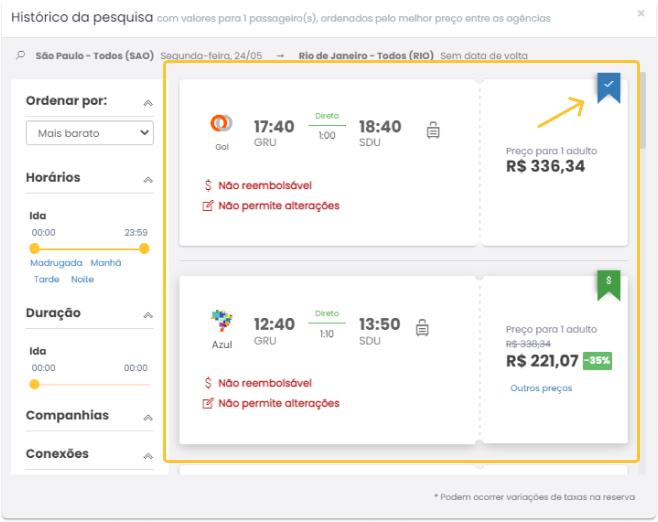
Task: Click the search magnifier icon
Action: [20, 56]
